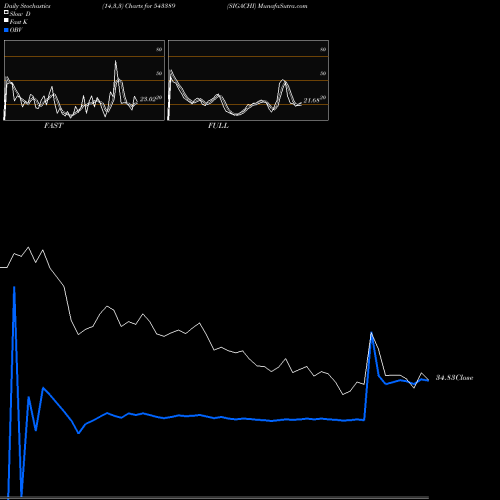Click the Slow D legend swatch

click(x=6, y=12)
